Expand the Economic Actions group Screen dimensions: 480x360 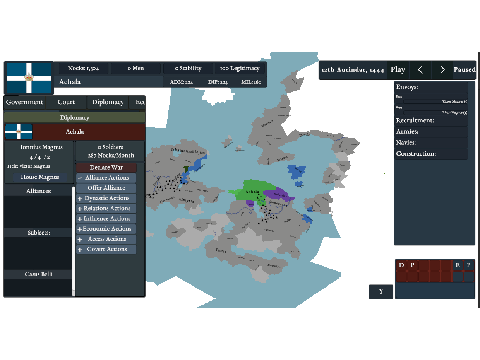(x=106, y=229)
